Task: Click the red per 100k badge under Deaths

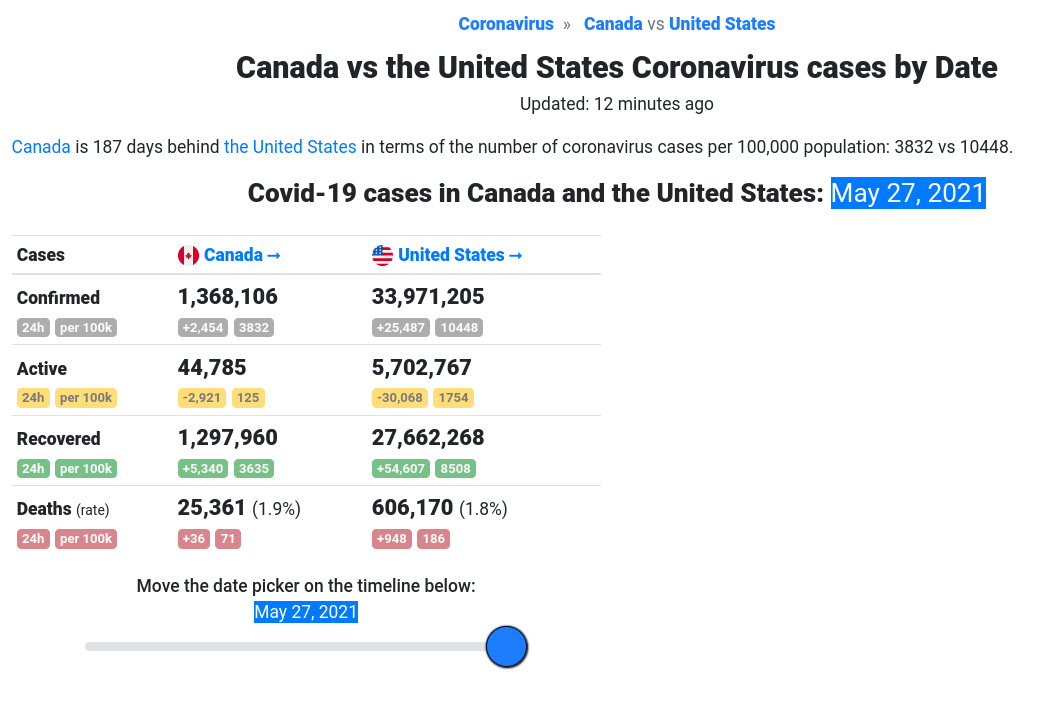Action: pos(86,539)
